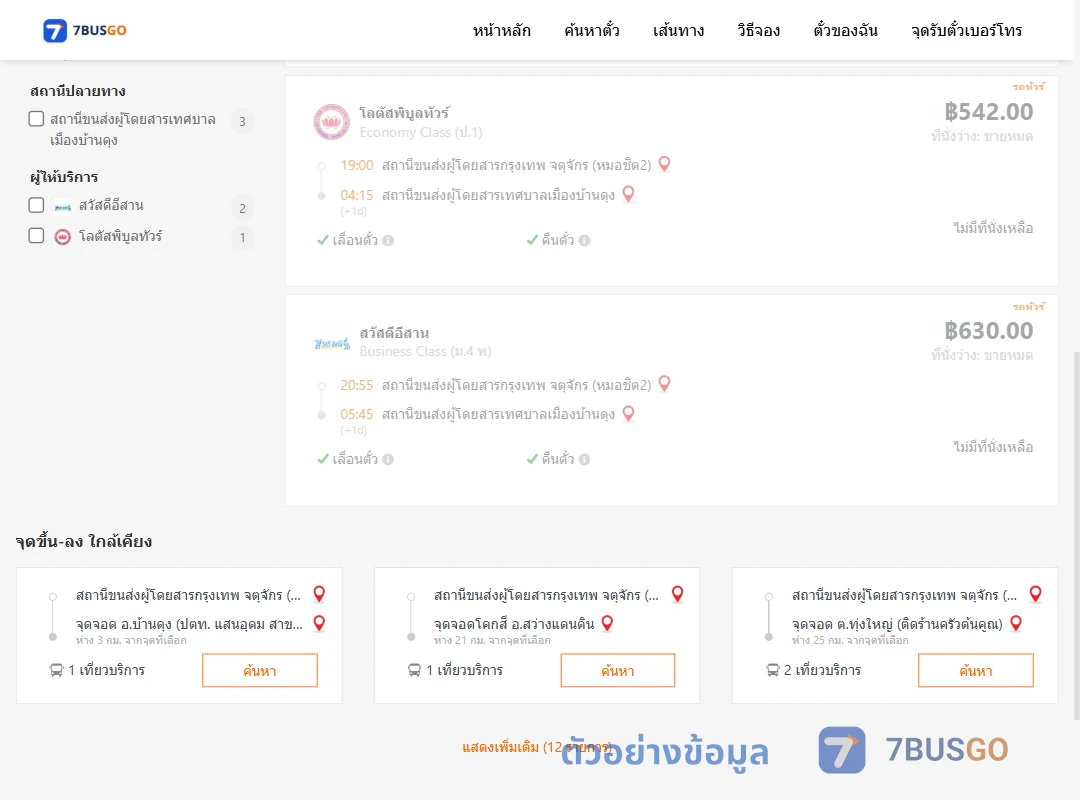Click the 05:45 arrival time
1080x800 pixels.
coord(357,414)
